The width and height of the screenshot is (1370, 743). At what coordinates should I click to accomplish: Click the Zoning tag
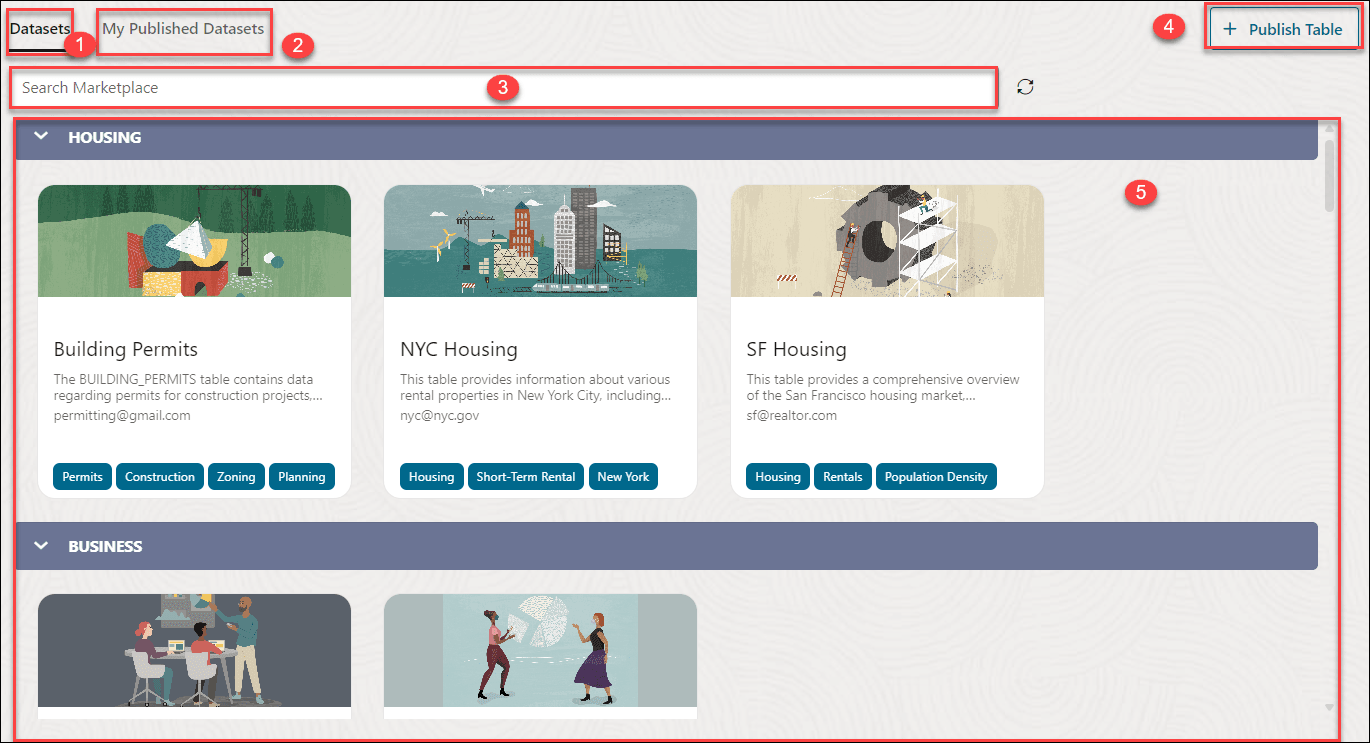pos(236,476)
